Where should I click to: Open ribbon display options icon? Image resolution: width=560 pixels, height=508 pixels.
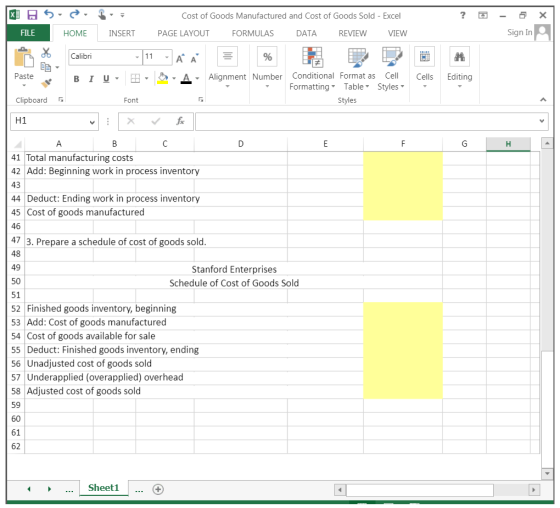pos(483,15)
